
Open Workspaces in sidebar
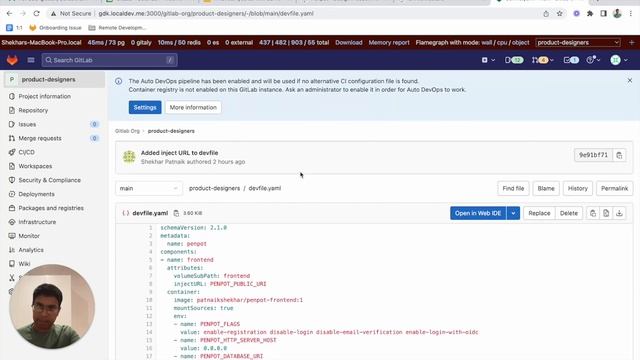35,166
